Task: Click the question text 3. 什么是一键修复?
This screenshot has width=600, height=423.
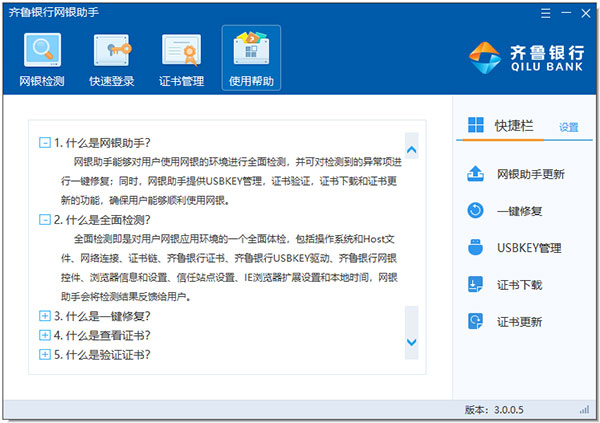Action: click(102, 316)
